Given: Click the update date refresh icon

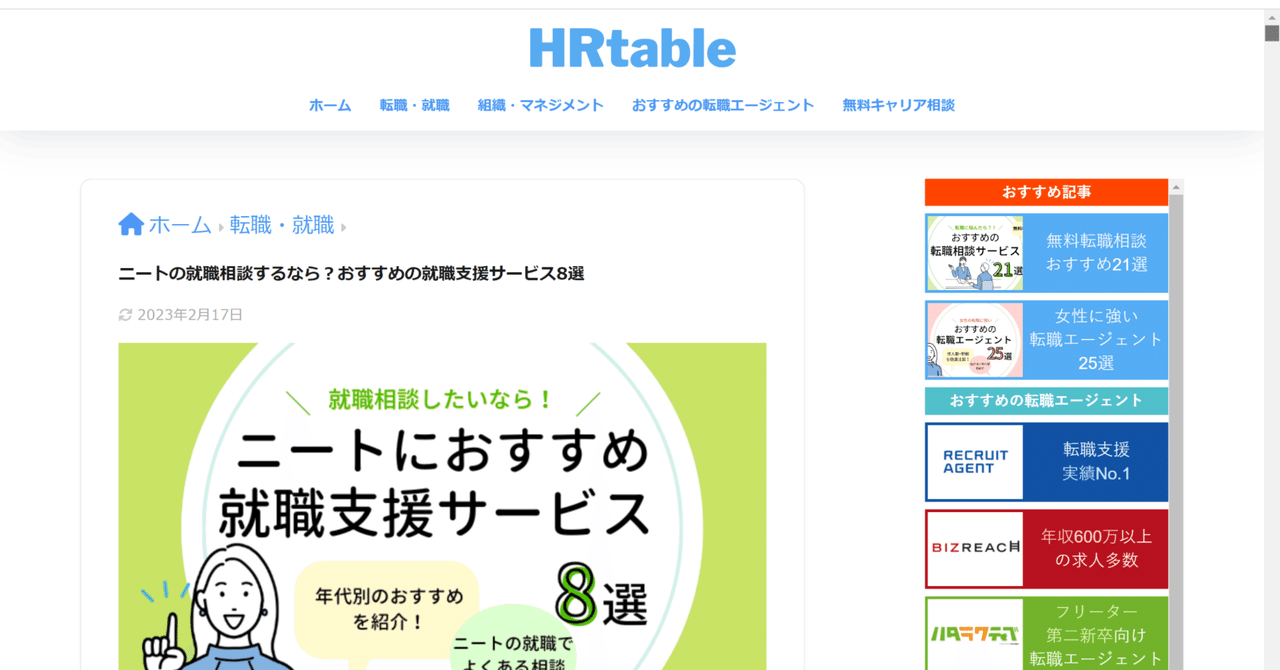Looking at the screenshot, I should click(x=124, y=314).
